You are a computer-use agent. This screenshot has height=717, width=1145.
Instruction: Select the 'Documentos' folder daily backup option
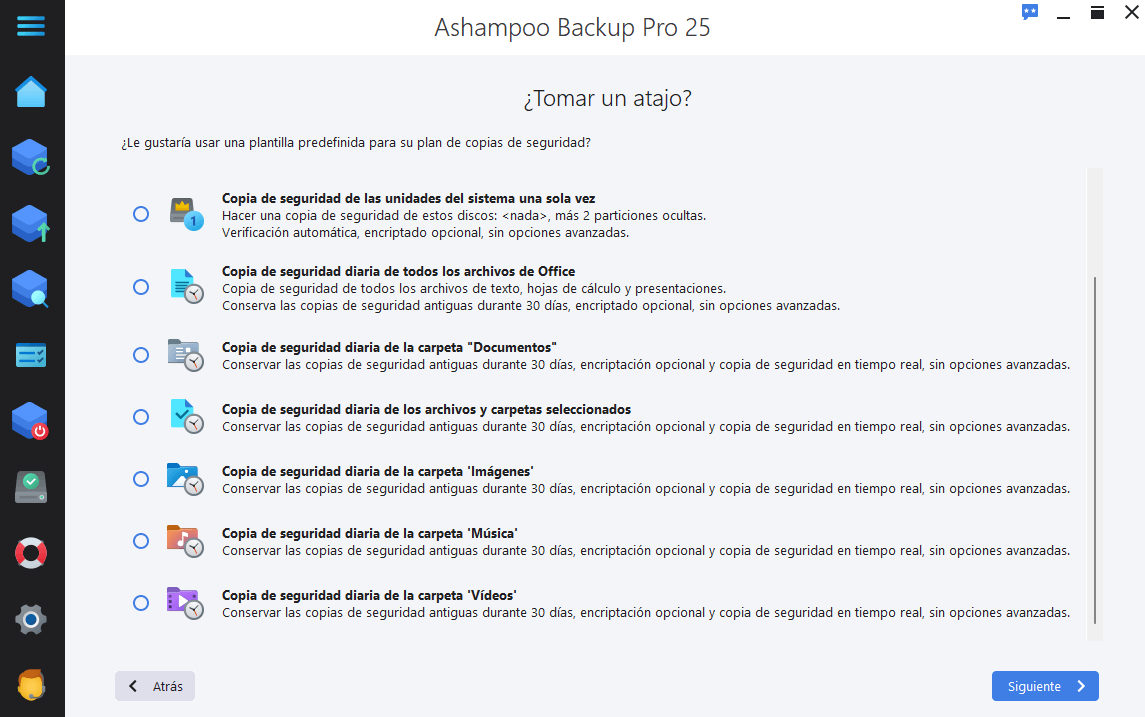pyautogui.click(x=141, y=355)
